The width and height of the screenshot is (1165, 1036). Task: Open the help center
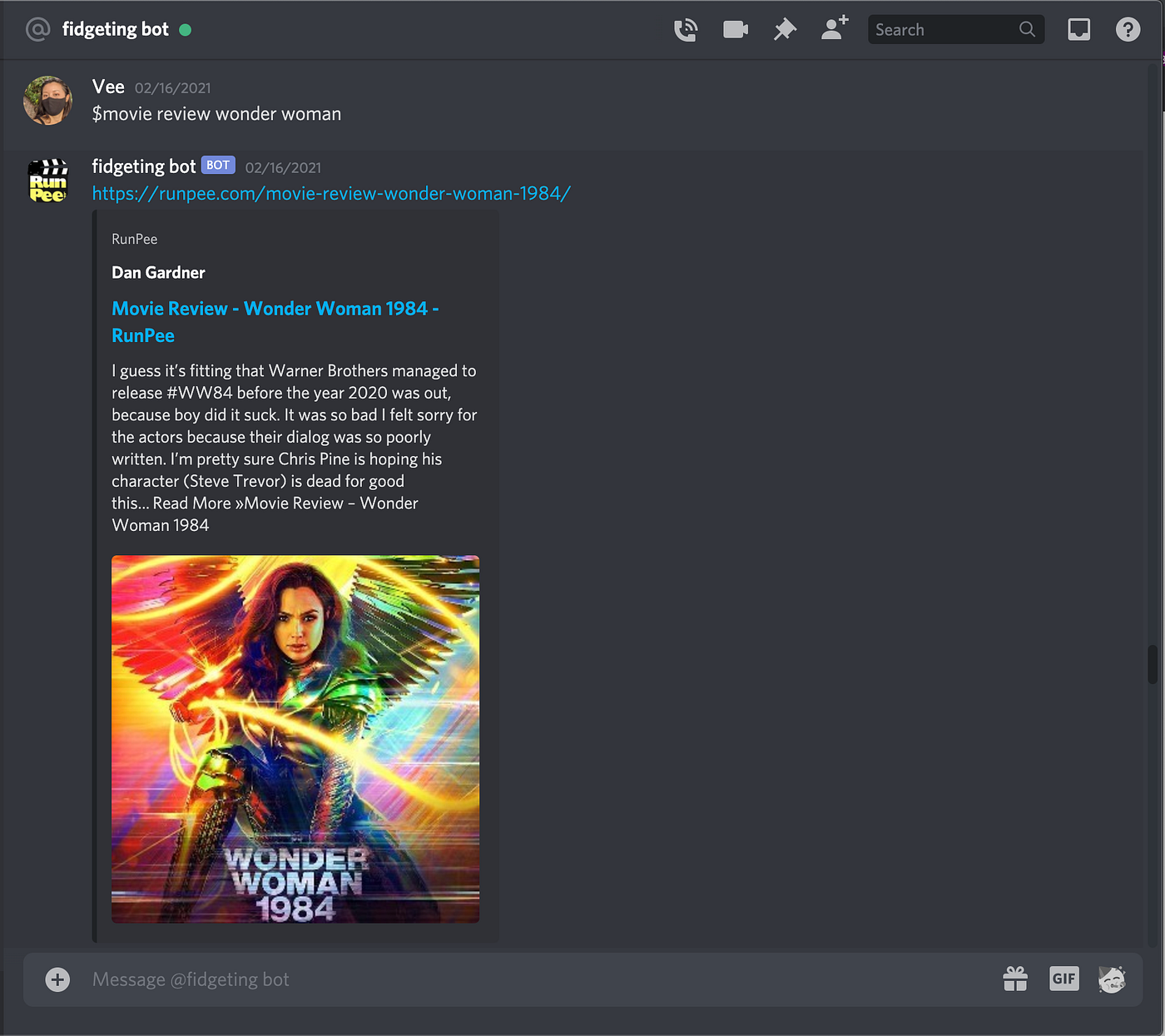click(x=1128, y=29)
